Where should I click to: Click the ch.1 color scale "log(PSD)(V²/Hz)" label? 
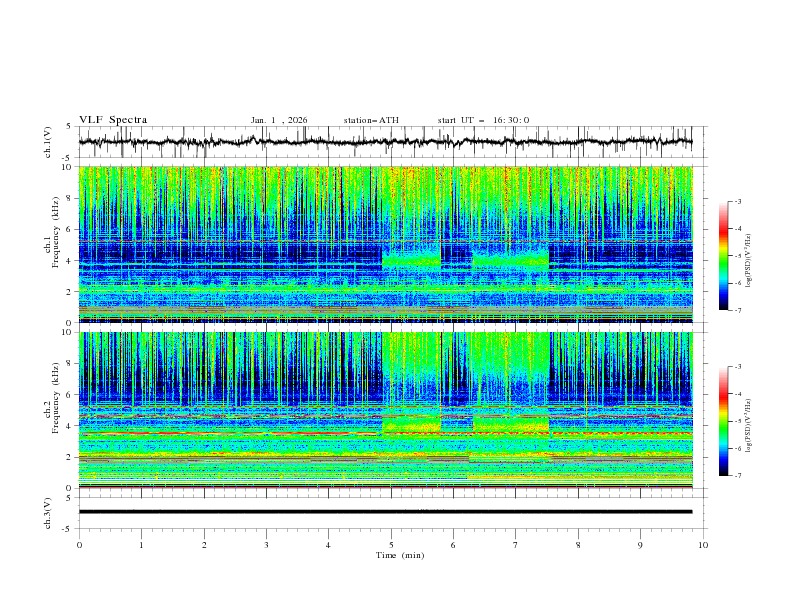(x=749, y=261)
